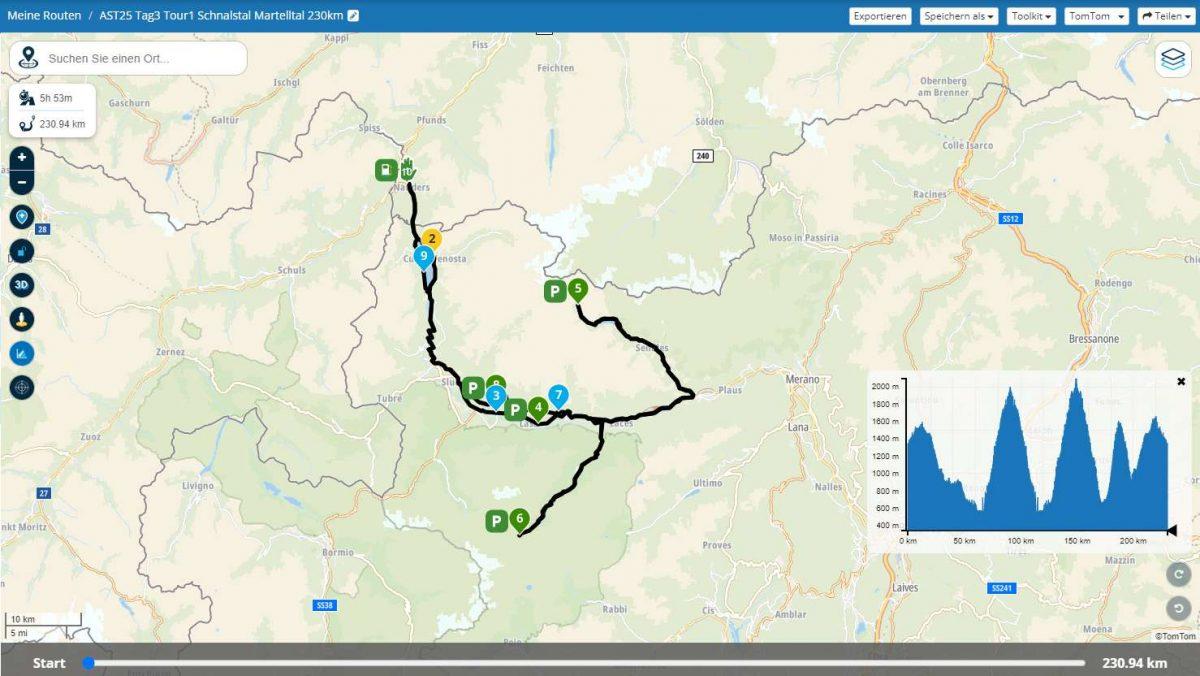Open the map layers selector
Screen dimensions: 1200x676
click(x=1172, y=59)
